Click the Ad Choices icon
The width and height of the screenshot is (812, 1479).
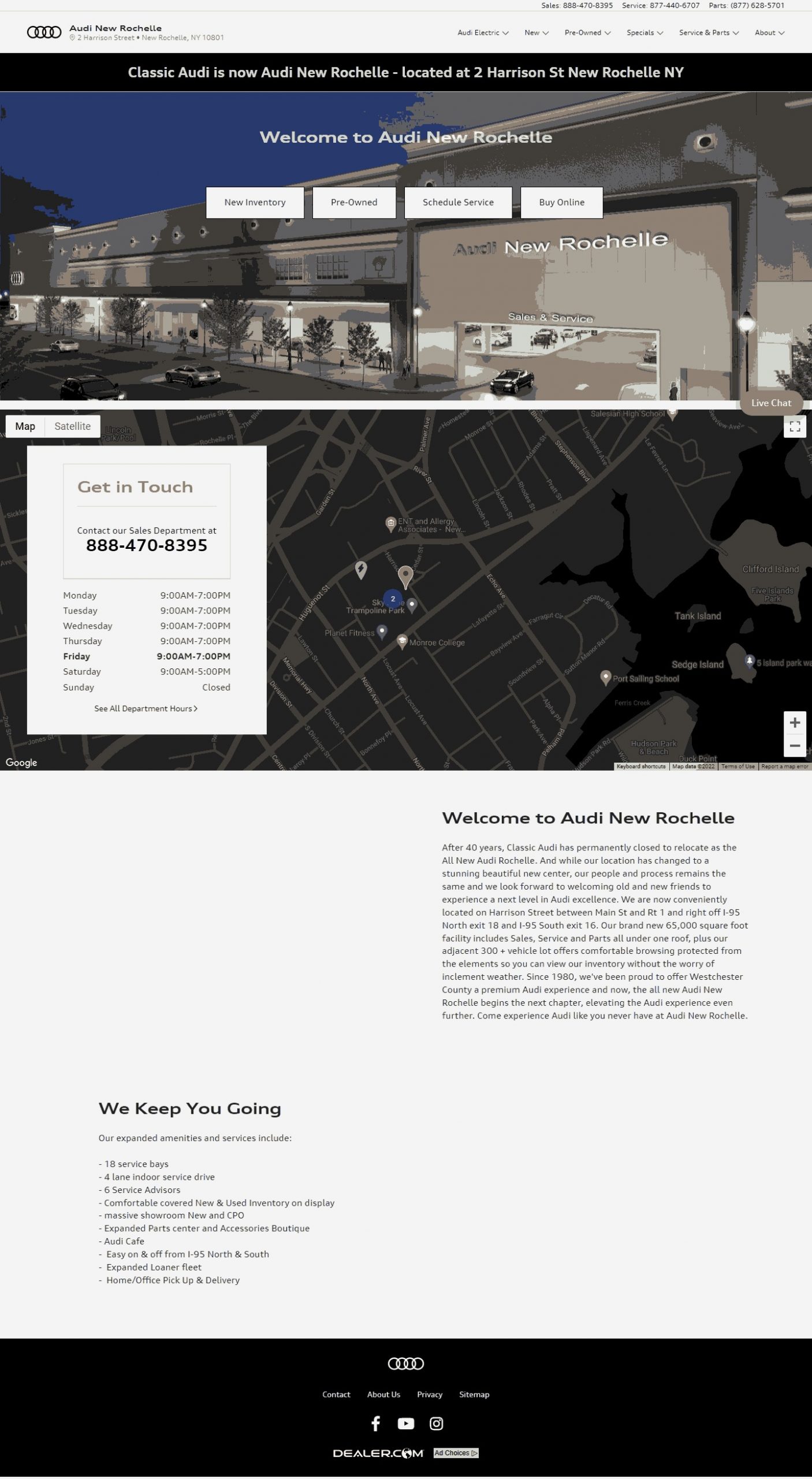click(x=456, y=1454)
